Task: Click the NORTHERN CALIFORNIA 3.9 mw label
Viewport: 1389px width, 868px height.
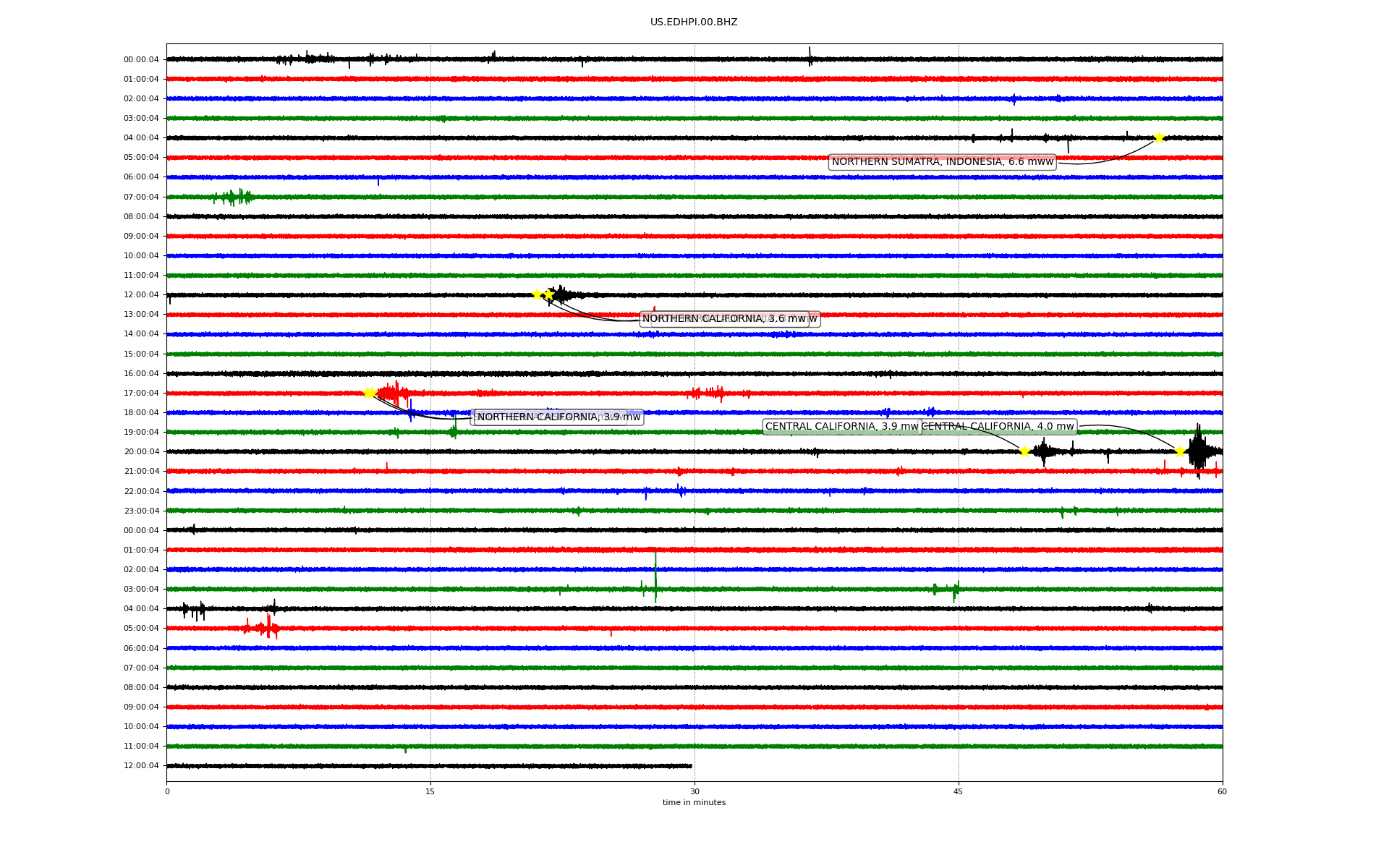Action: 558,417
